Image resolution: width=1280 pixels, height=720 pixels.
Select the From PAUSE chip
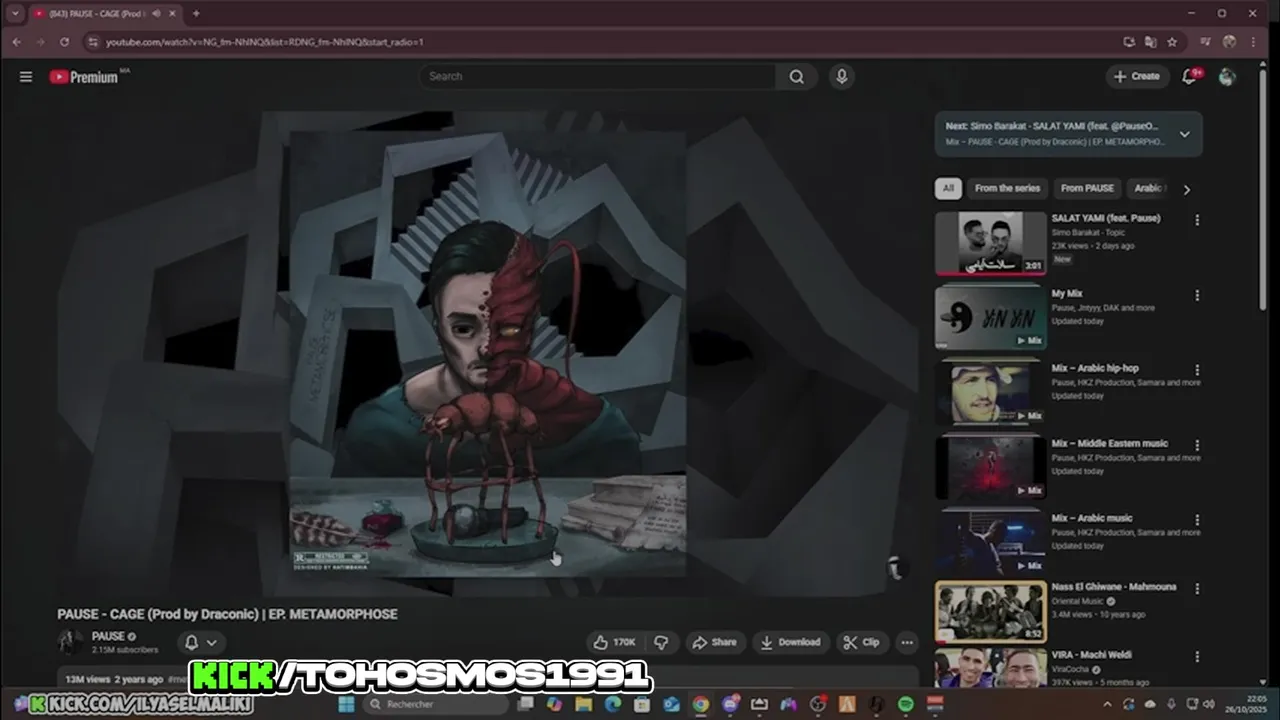[x=1087, y=188]
